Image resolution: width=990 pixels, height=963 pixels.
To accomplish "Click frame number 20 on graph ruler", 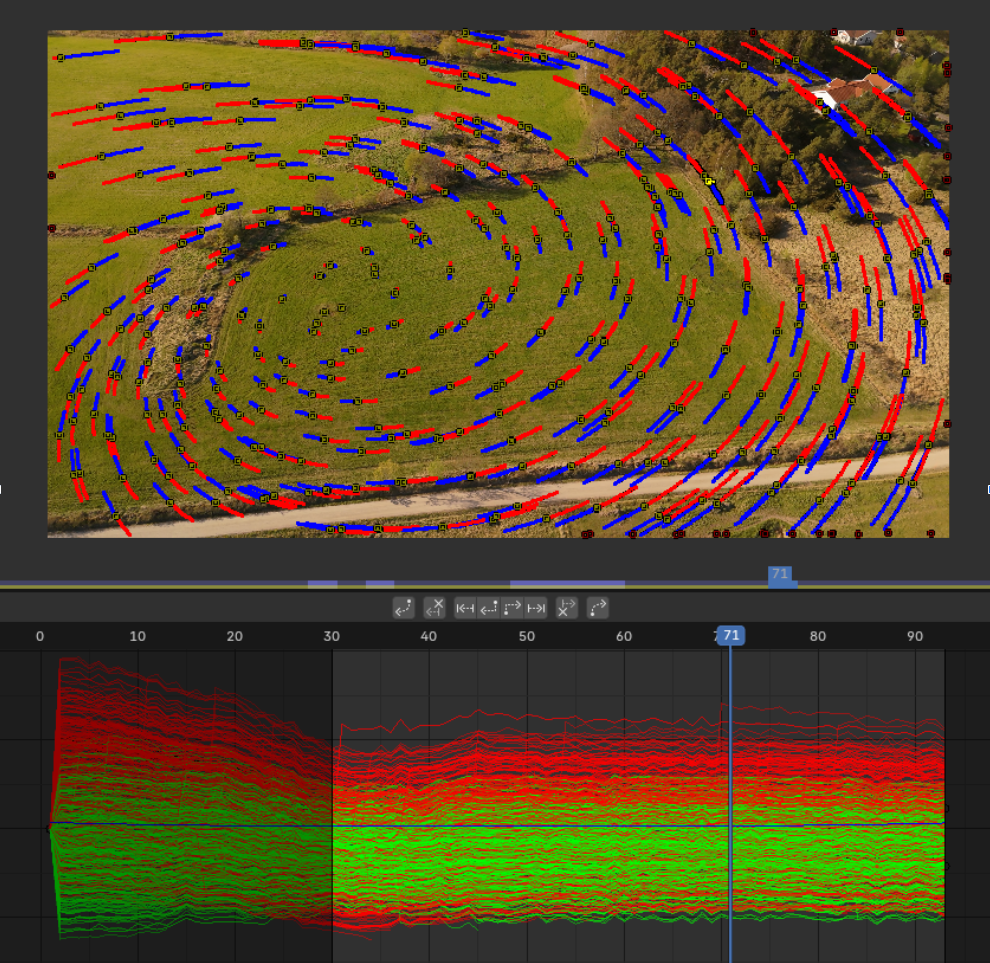I will point(234,636).
